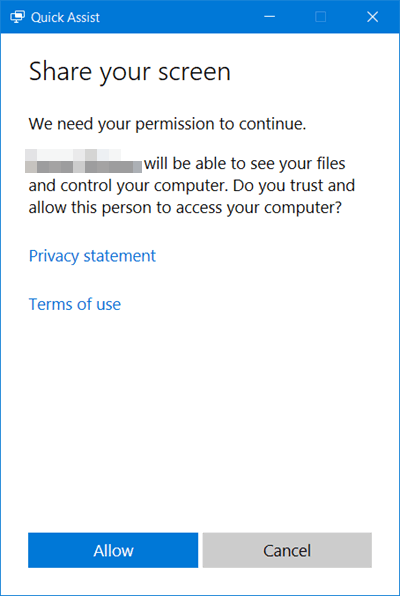Click the 'will be able to see your files' text
This screenshot has height=596, width=400.
pyautogui.click(x=245, y=164)
